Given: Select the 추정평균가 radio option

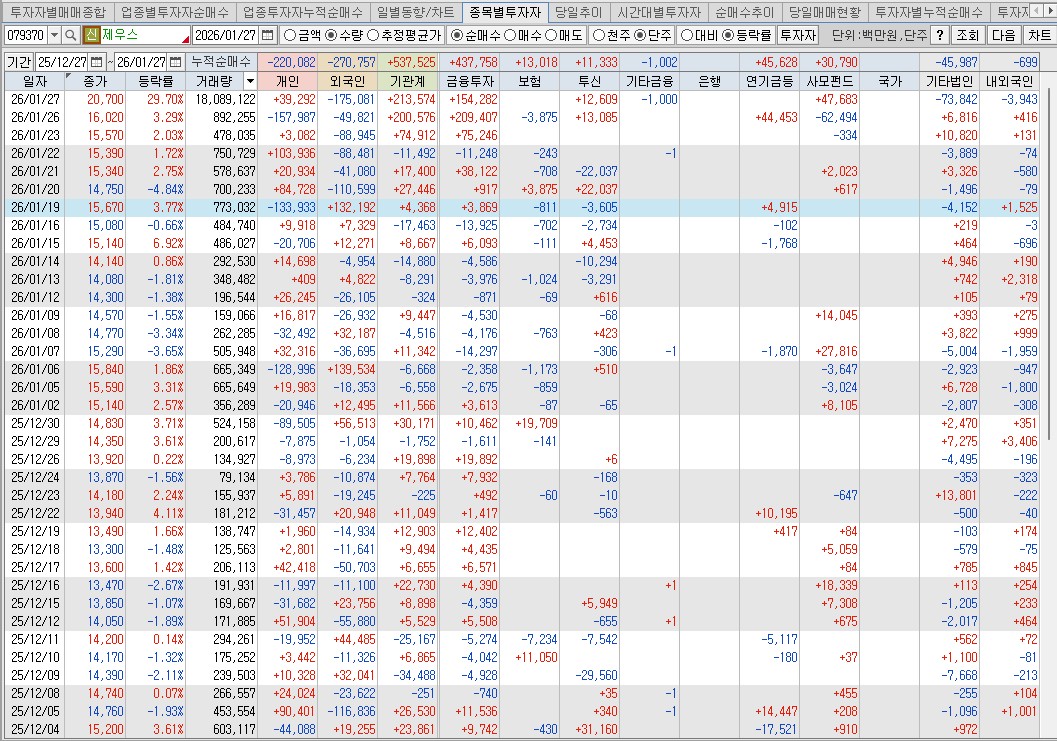Looking at the screenshot, I should (x=372, y=35).
